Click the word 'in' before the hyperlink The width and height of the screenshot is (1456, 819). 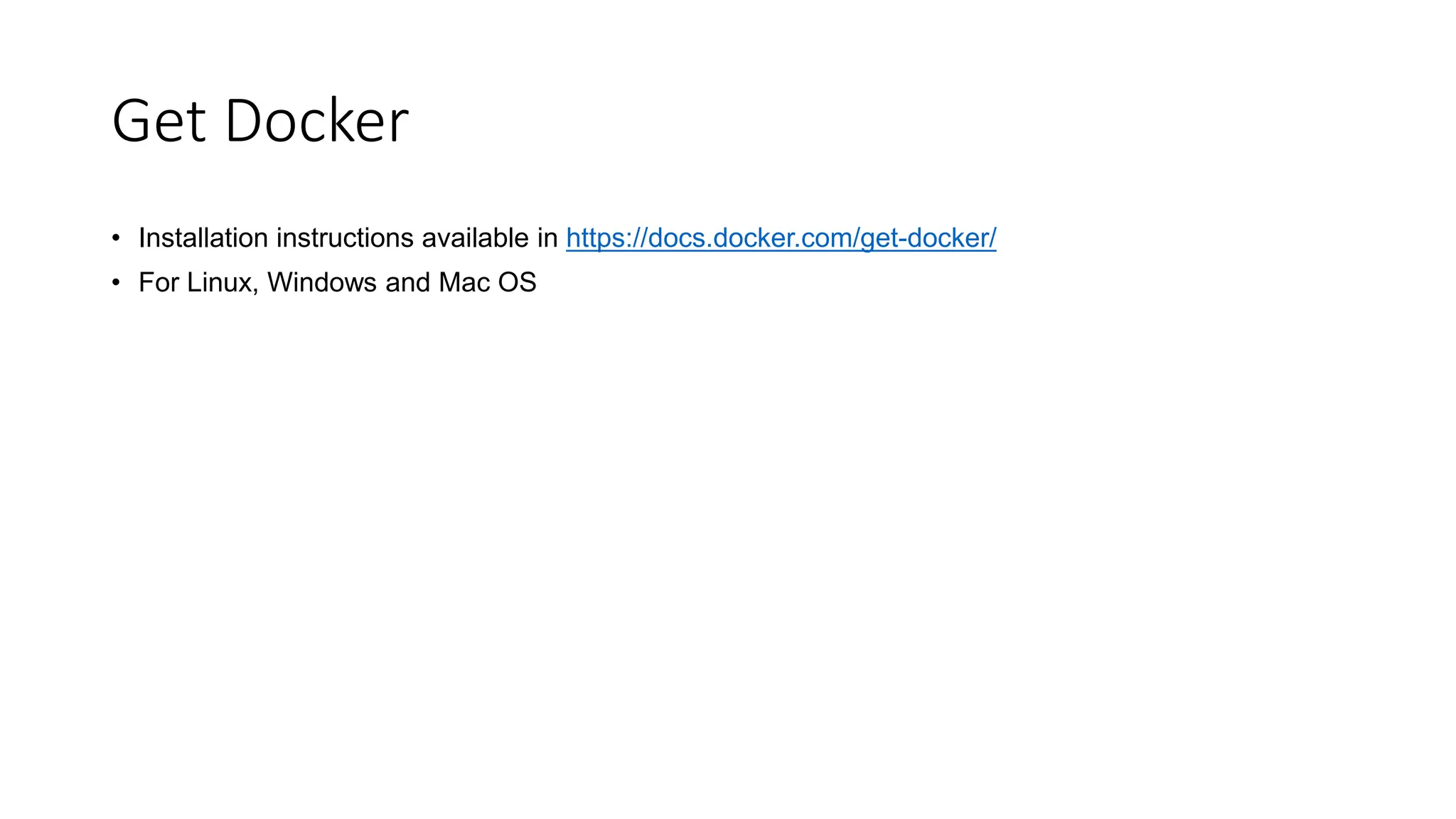pos(547,238)
